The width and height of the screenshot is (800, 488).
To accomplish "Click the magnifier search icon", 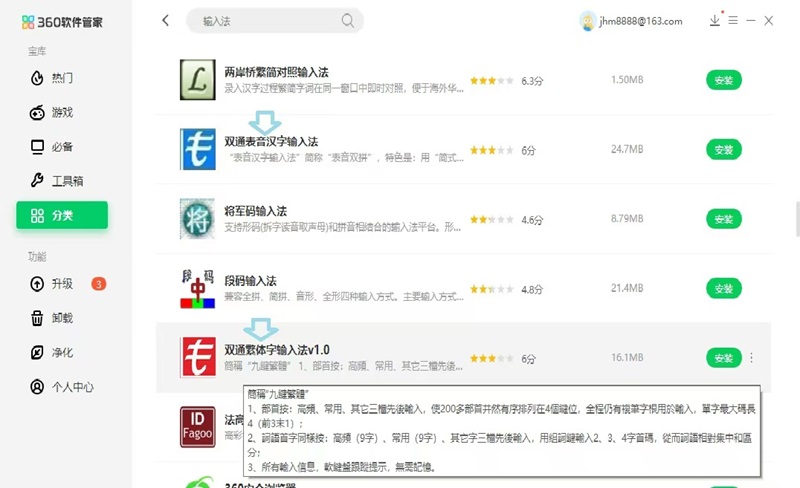I will coord(347,20).
